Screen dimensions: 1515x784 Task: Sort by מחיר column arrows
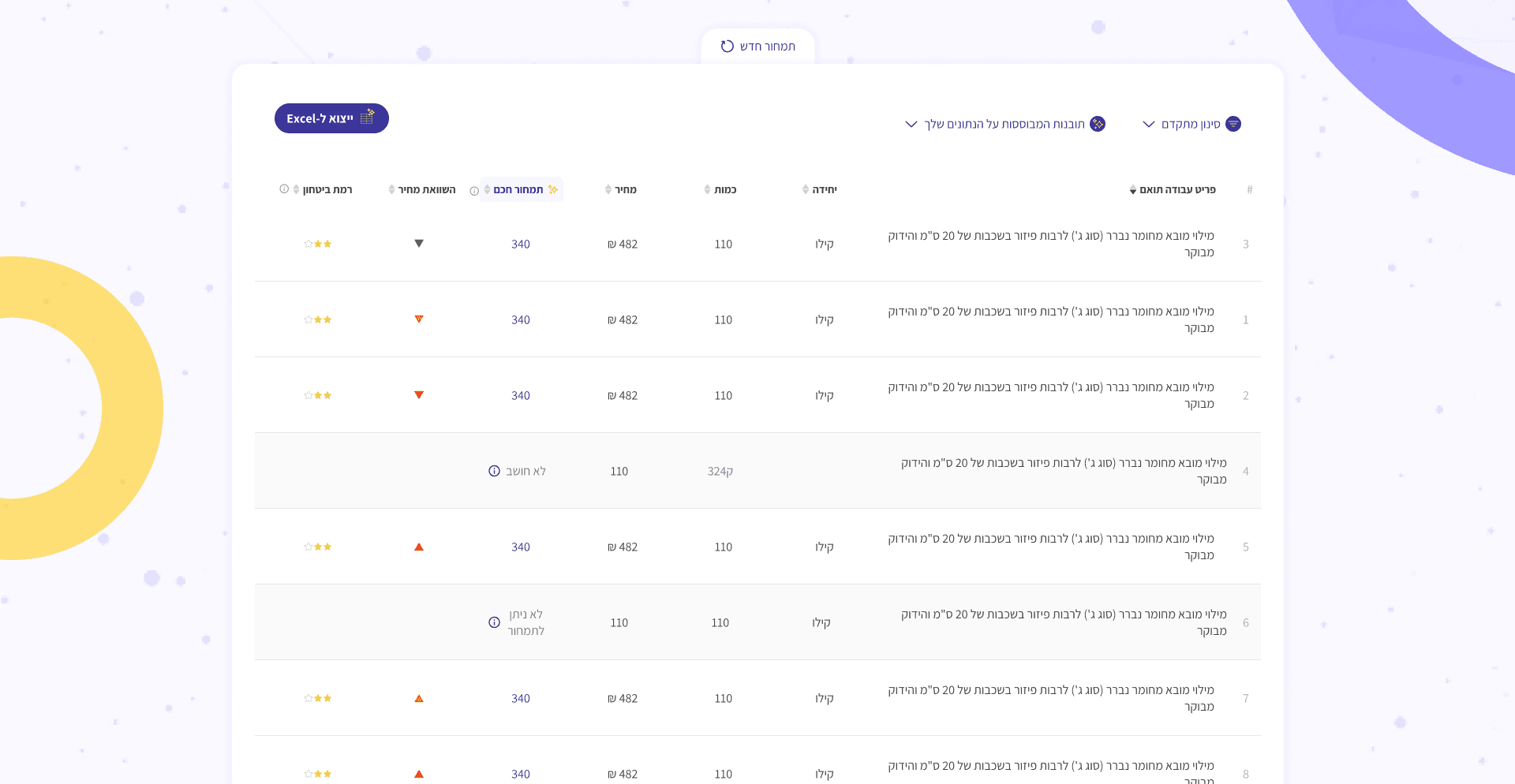click(608, 189)
